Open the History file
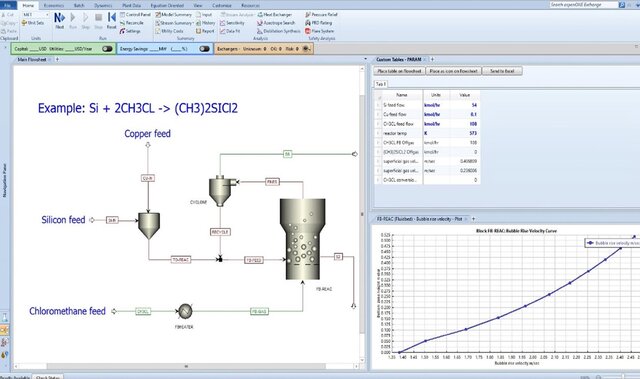Viewport: 640px width, 379px height. 205,23
